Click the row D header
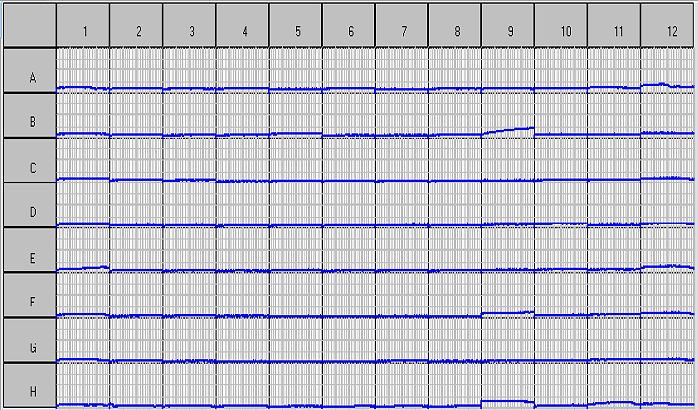 pyautogui.click(x=30, y=212)
